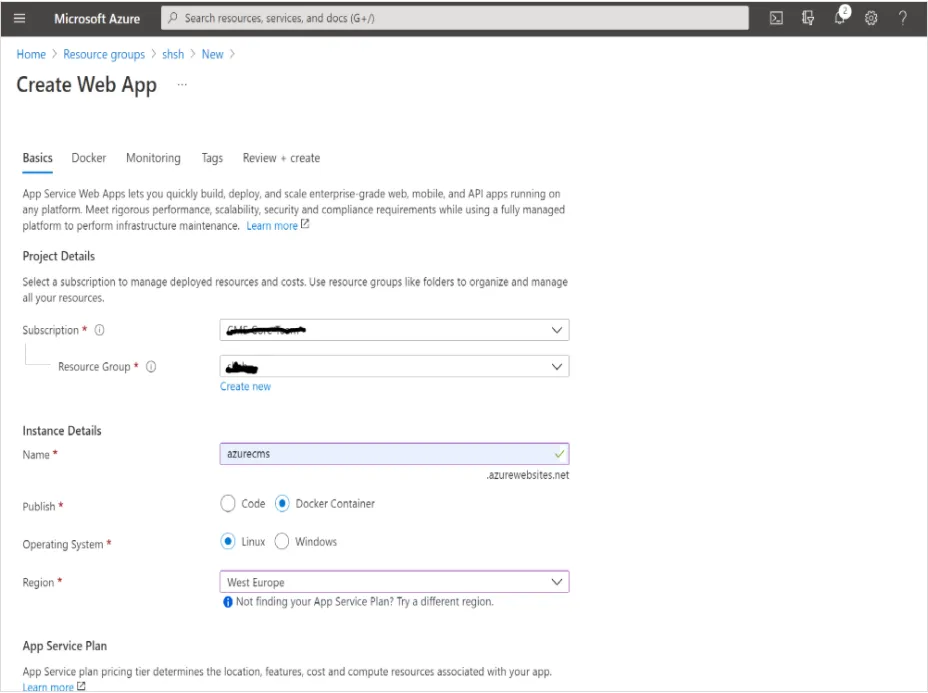Click the Project Details heading
Image resolution: width=928 pixels, height=693 pixels.
(59, 256)
